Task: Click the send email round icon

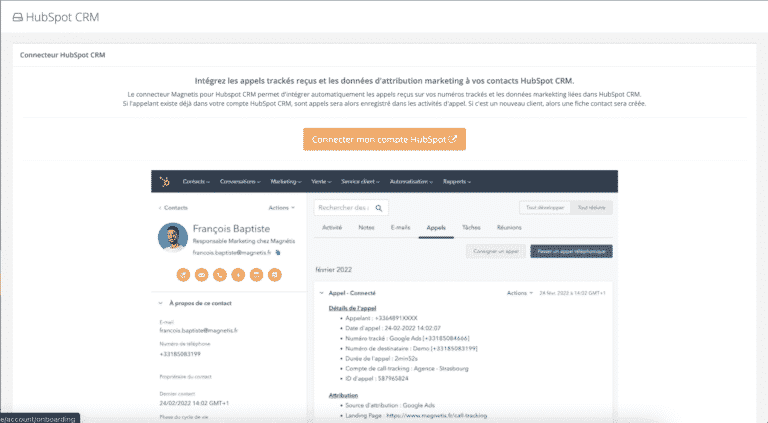Action: coord(201,275)
